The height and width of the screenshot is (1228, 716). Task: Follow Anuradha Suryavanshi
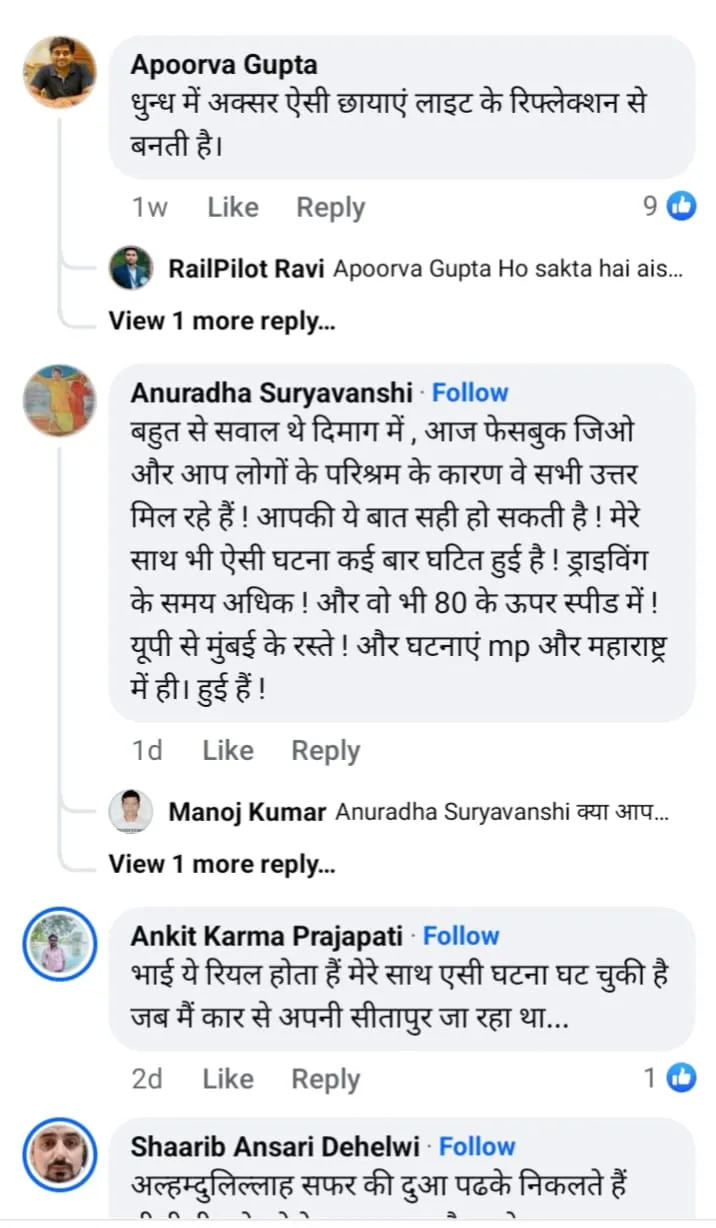(470, 392)
